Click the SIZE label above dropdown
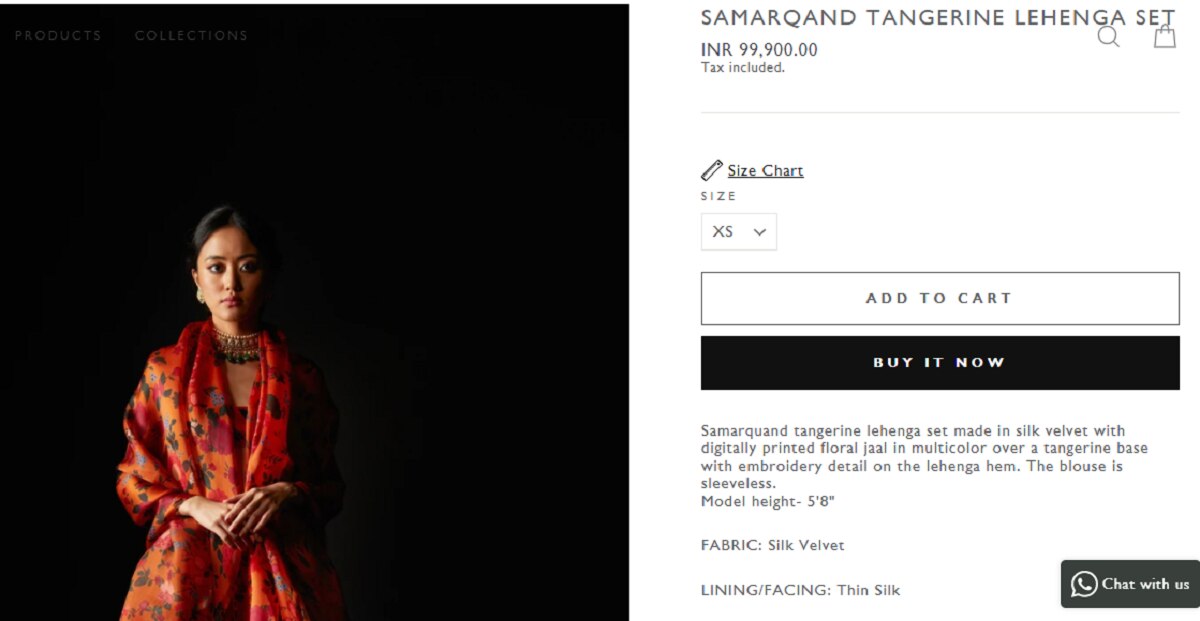 719,197
